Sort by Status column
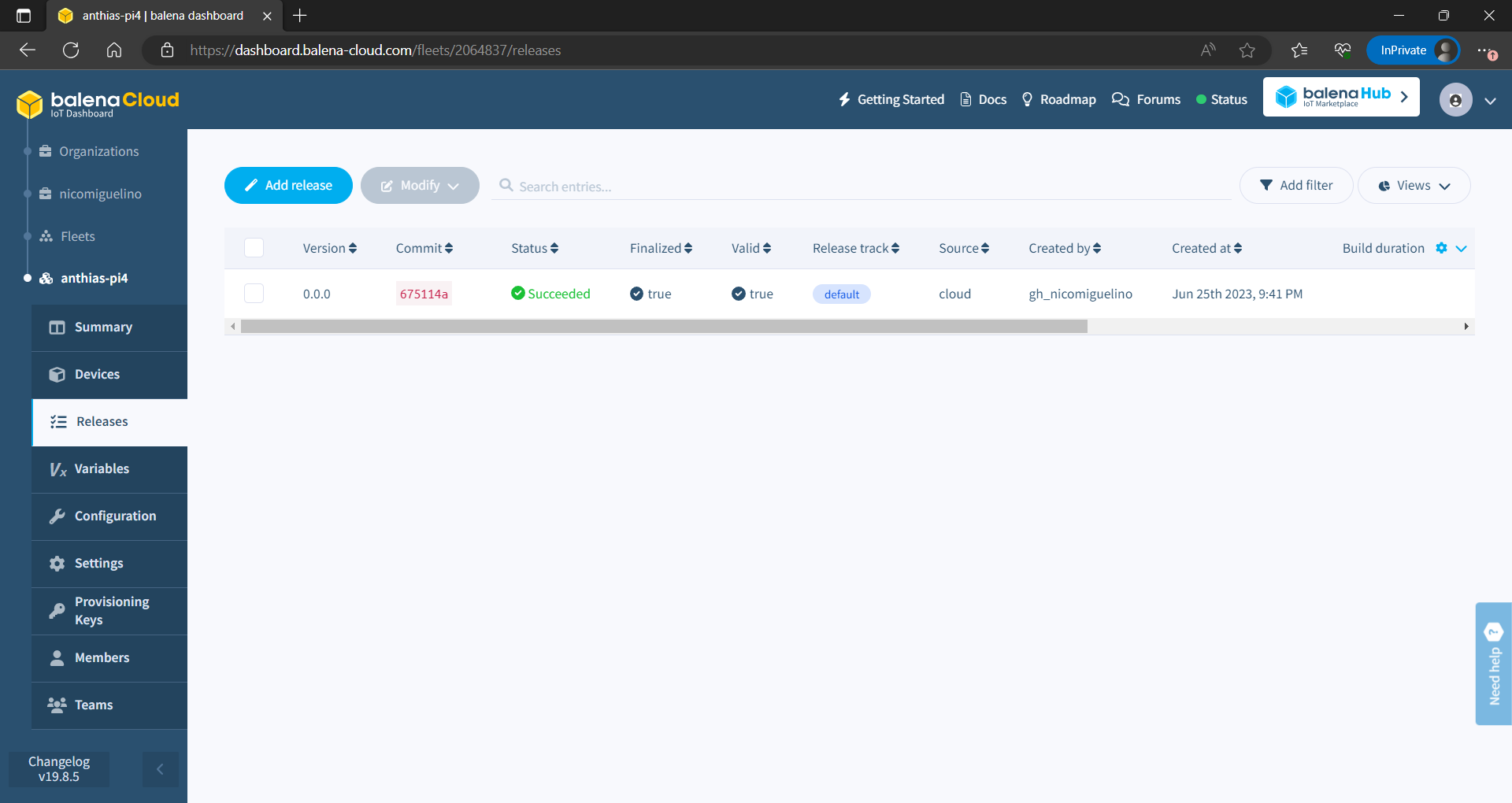 tap(535, 248)
